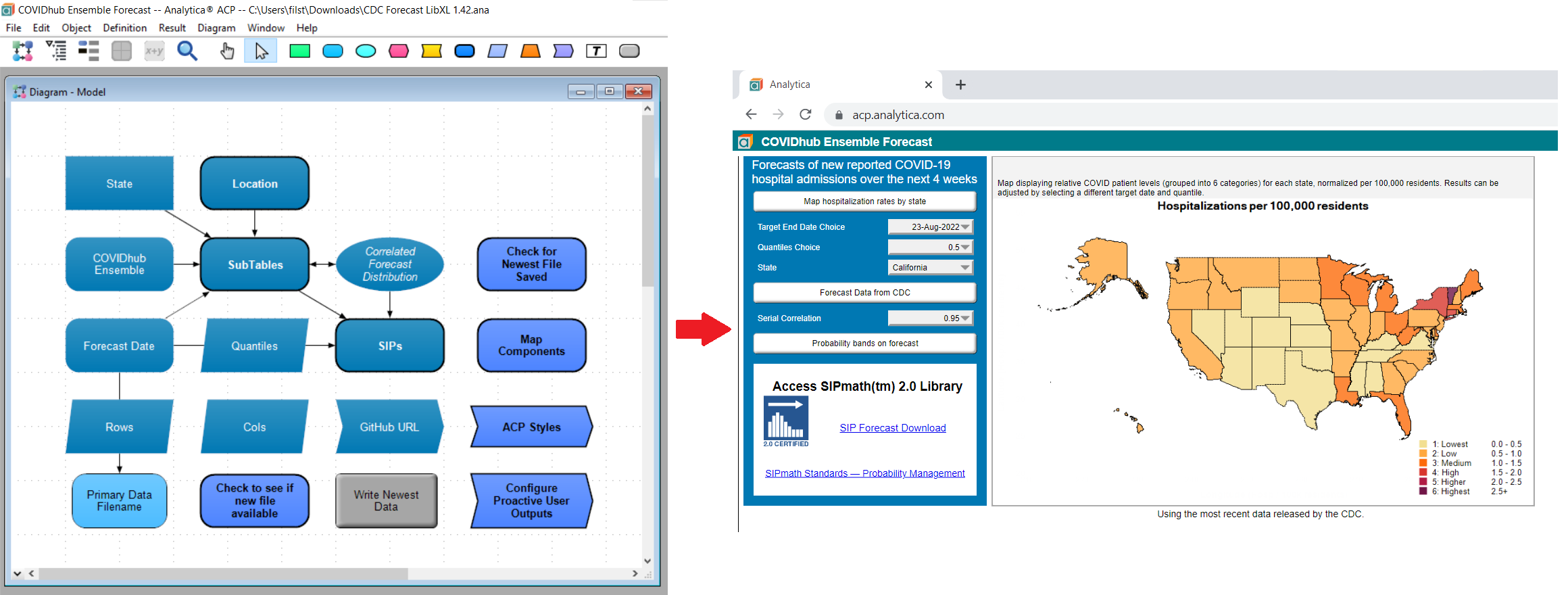Open the Object menu

point(76,28)
